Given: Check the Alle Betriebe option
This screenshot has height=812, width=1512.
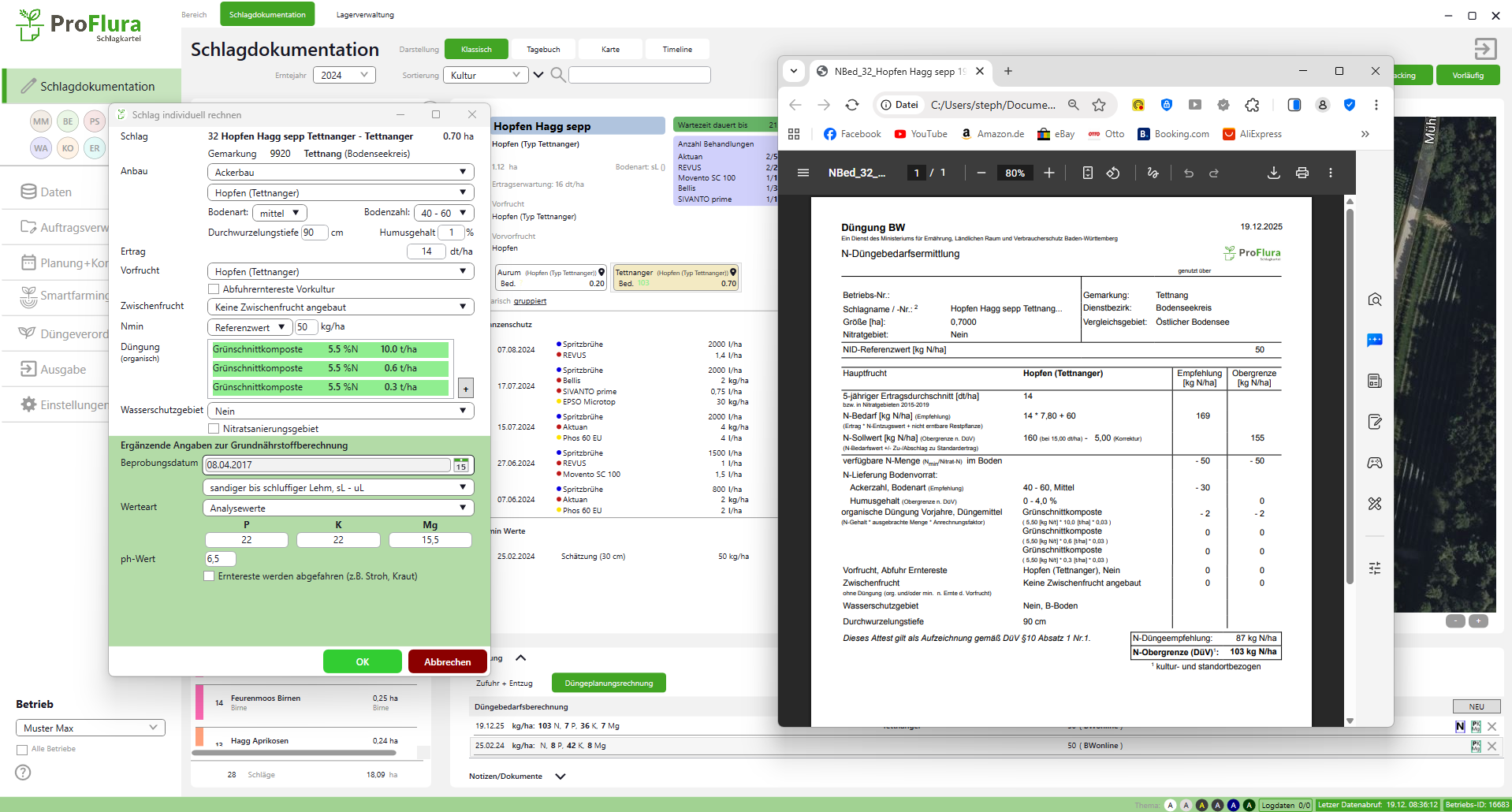Looking at the screenshot, I should tap(22, 750).
